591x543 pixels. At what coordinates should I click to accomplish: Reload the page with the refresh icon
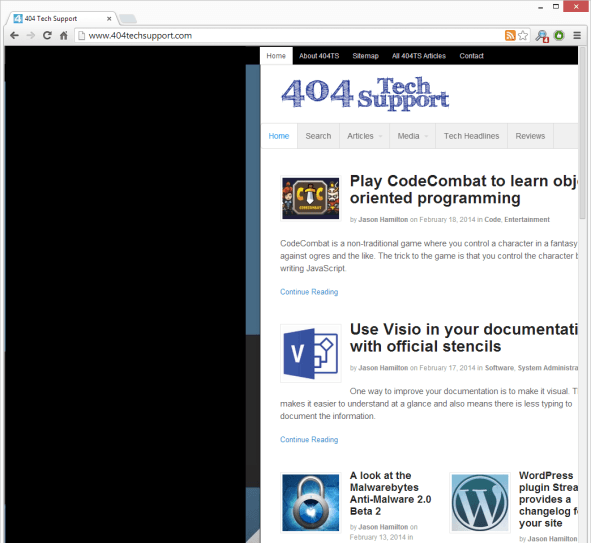(47, 35)
